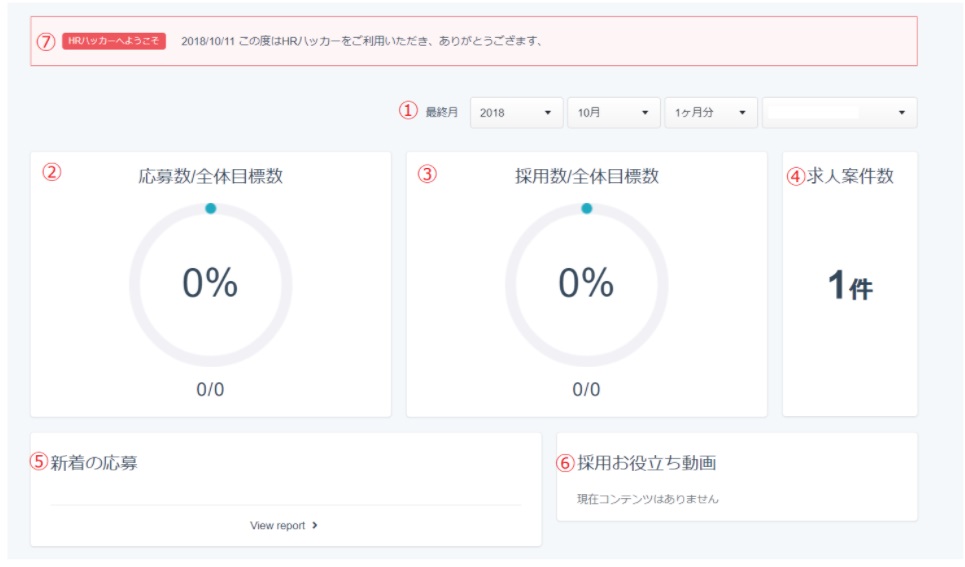Click the circled 5 marker beside 新着の応募
The image size is (965, 567).
coord(39,462)
